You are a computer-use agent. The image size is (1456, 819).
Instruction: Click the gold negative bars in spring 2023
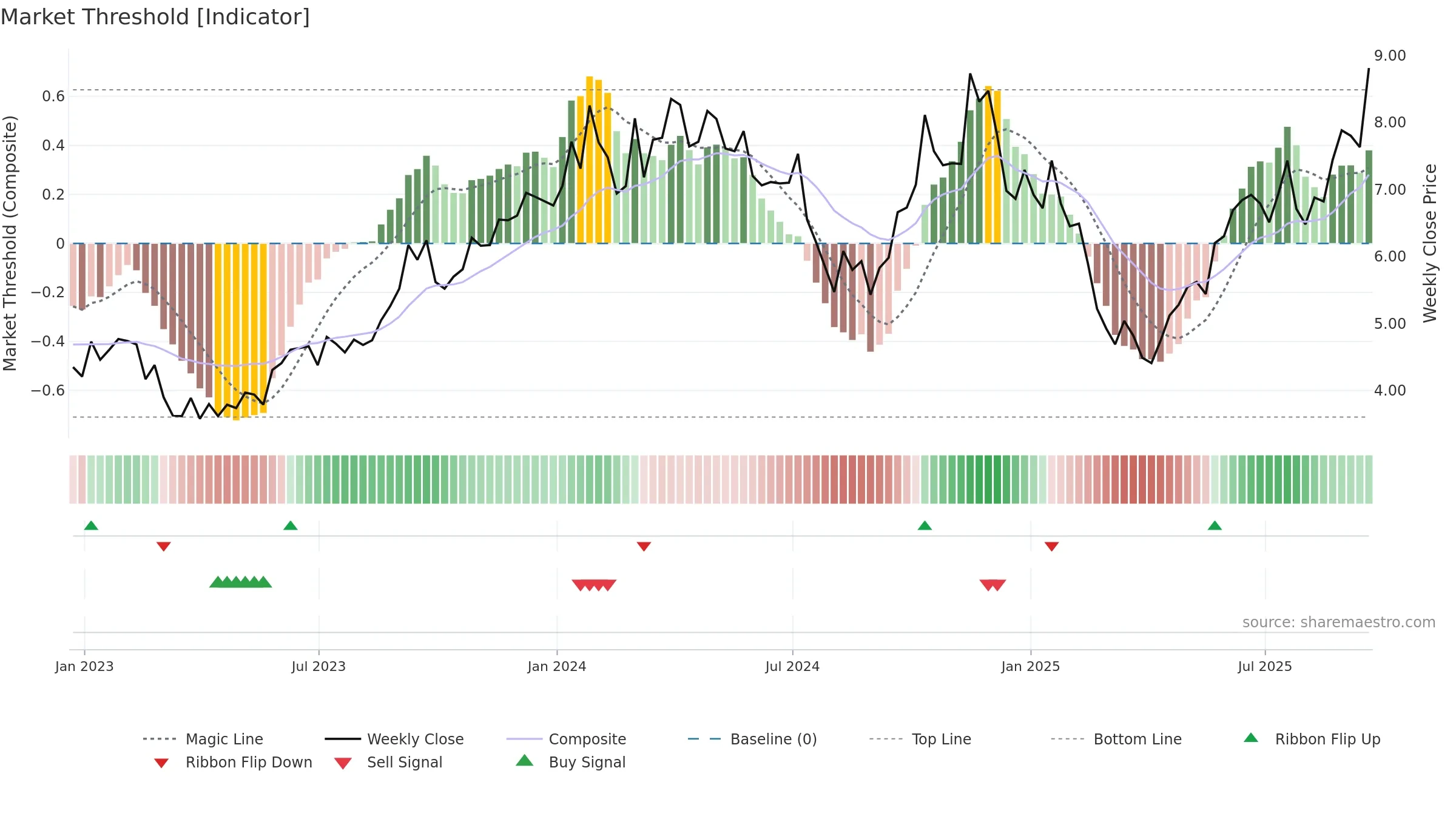point(241,331)
